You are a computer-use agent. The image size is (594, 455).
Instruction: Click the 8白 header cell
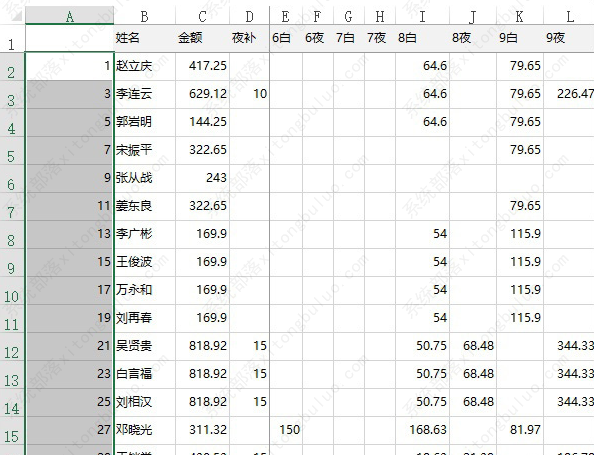click(x=422, y=38)
